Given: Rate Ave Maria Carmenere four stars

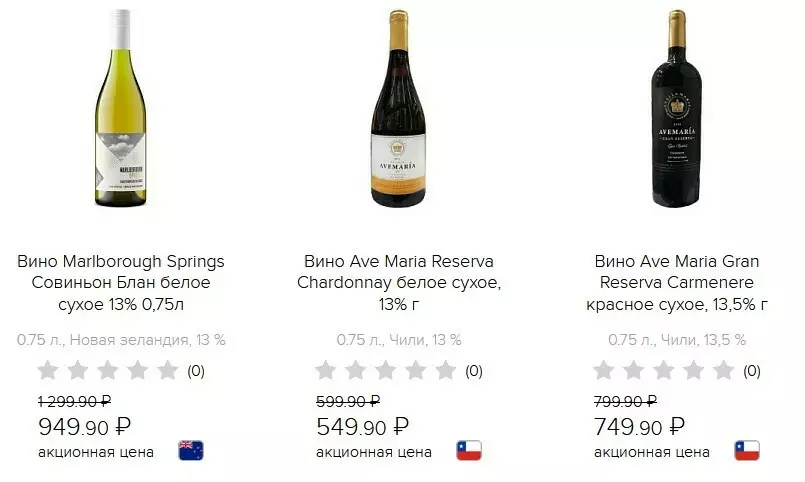Looking at the screenshot, I should click(x=694, y=371).
